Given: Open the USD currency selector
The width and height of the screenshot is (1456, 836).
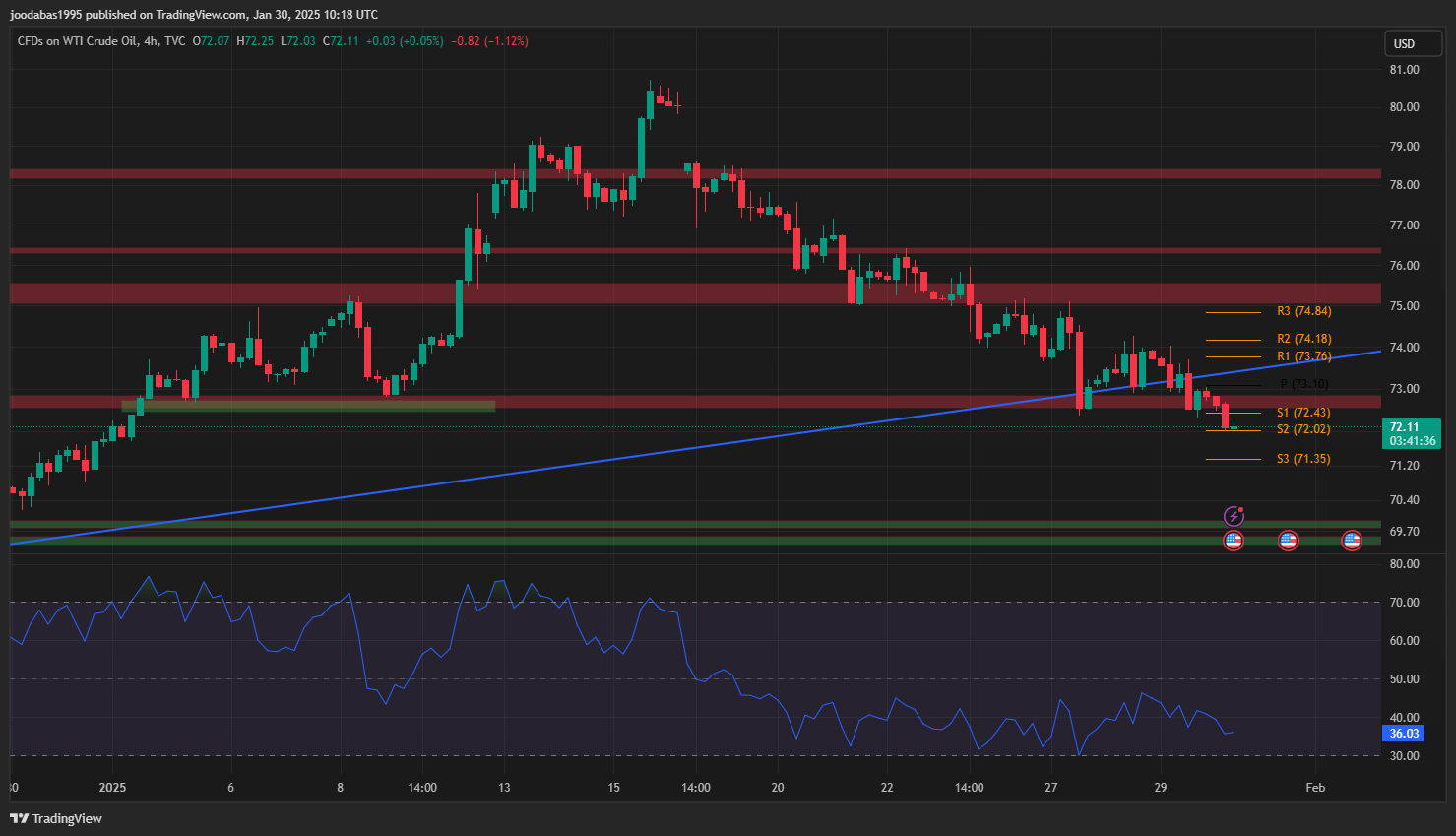Looking at the screenshot, I should pyautogui.click(x=1414, y=43).
